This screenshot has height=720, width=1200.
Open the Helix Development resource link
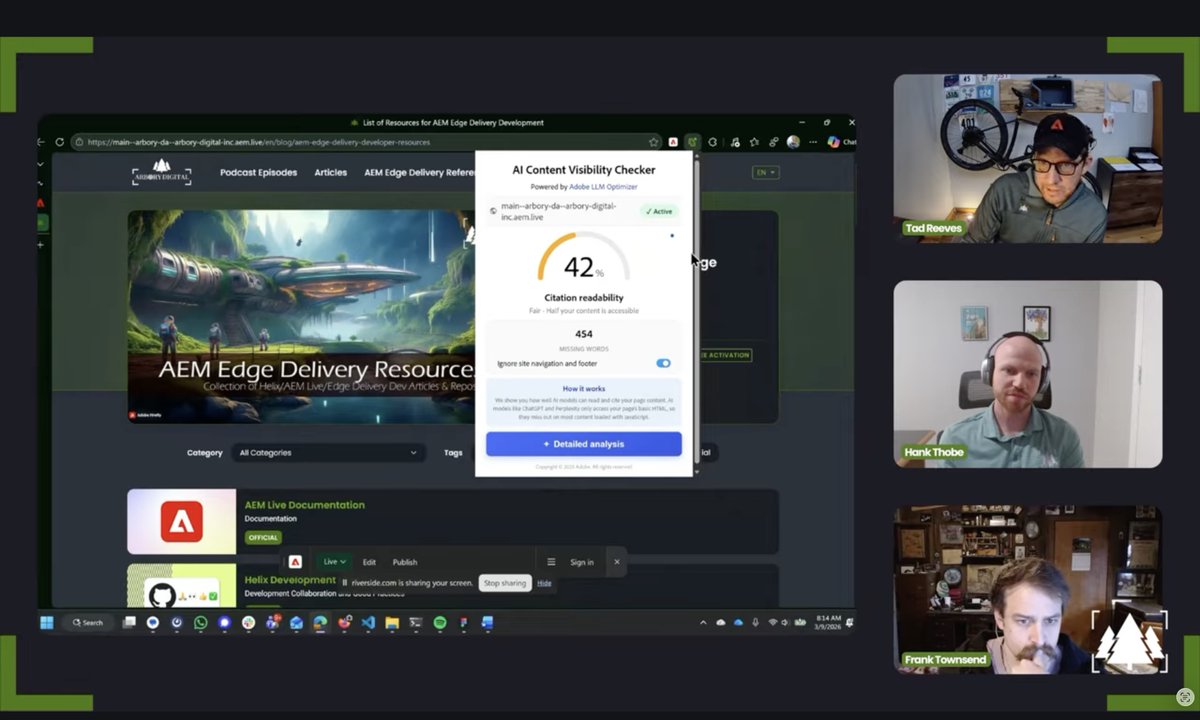pos(290,580)
